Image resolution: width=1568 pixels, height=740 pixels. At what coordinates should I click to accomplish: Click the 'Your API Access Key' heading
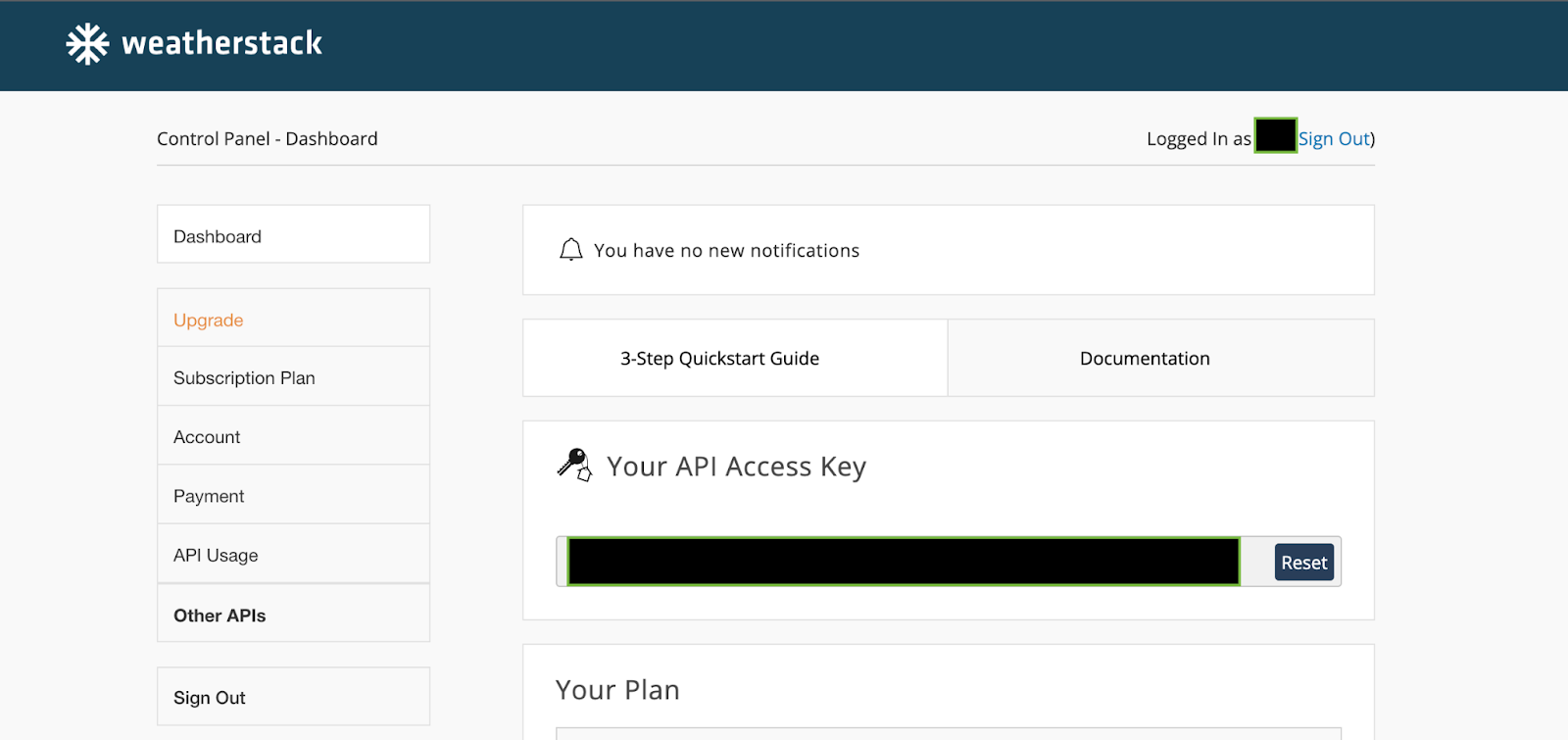tap(736, 467)
